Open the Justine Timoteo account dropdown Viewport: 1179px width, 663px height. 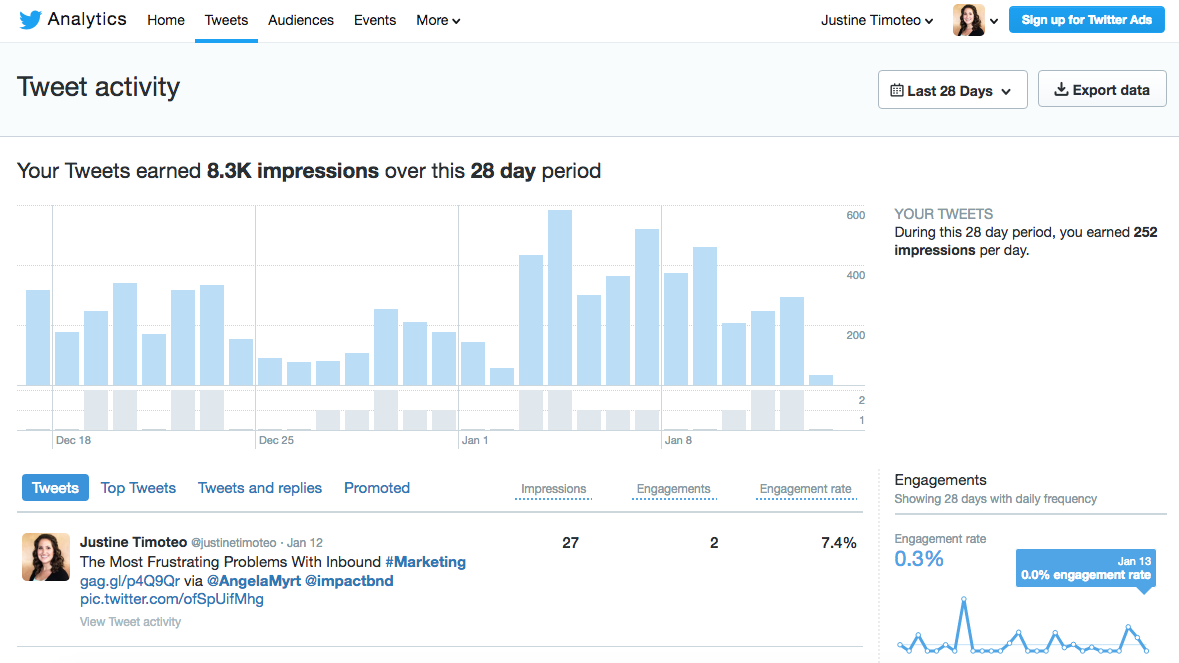(877, 20)
